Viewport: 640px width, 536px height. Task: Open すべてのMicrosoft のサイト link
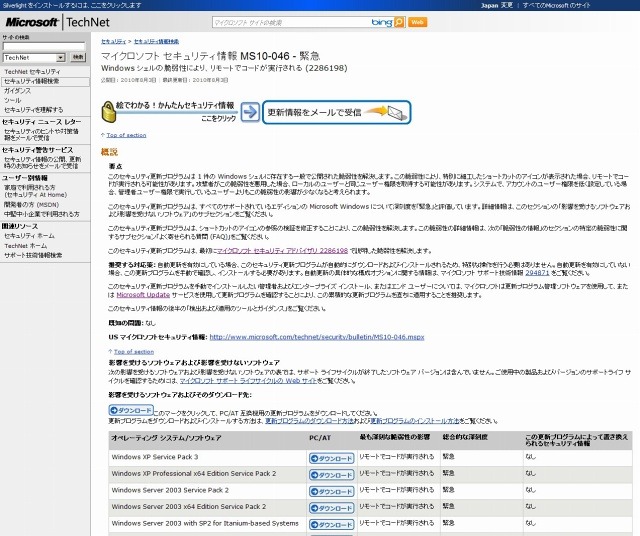point(556,5)
